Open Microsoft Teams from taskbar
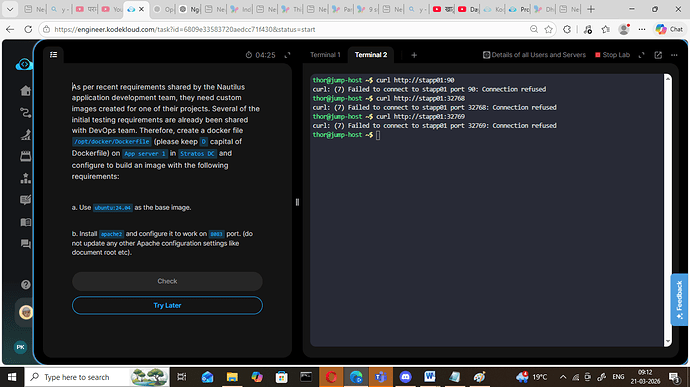Viewport: 690px width, 387px height. point(381,377)
